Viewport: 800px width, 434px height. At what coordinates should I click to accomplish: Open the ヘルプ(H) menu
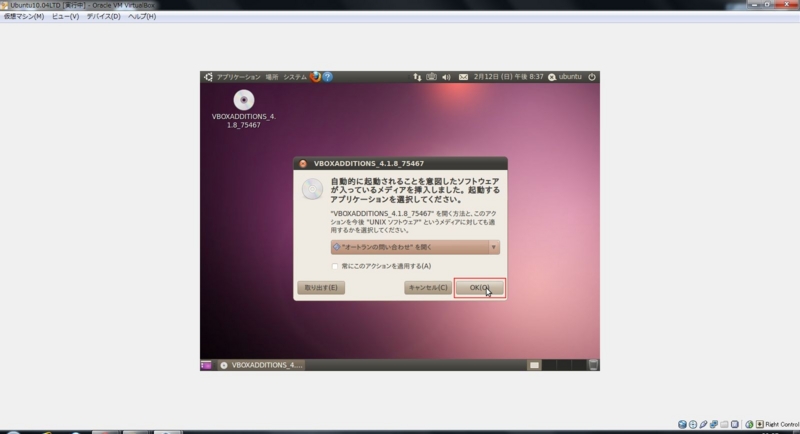coord(142,16)
